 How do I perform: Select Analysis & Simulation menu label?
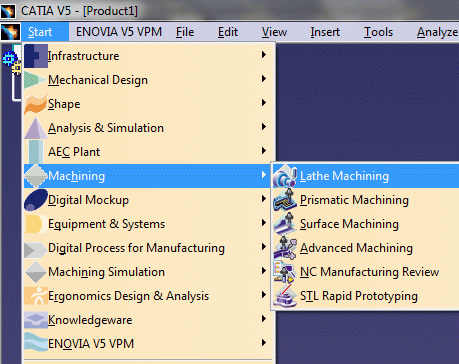pyautogui.click(x=106, y=128)
